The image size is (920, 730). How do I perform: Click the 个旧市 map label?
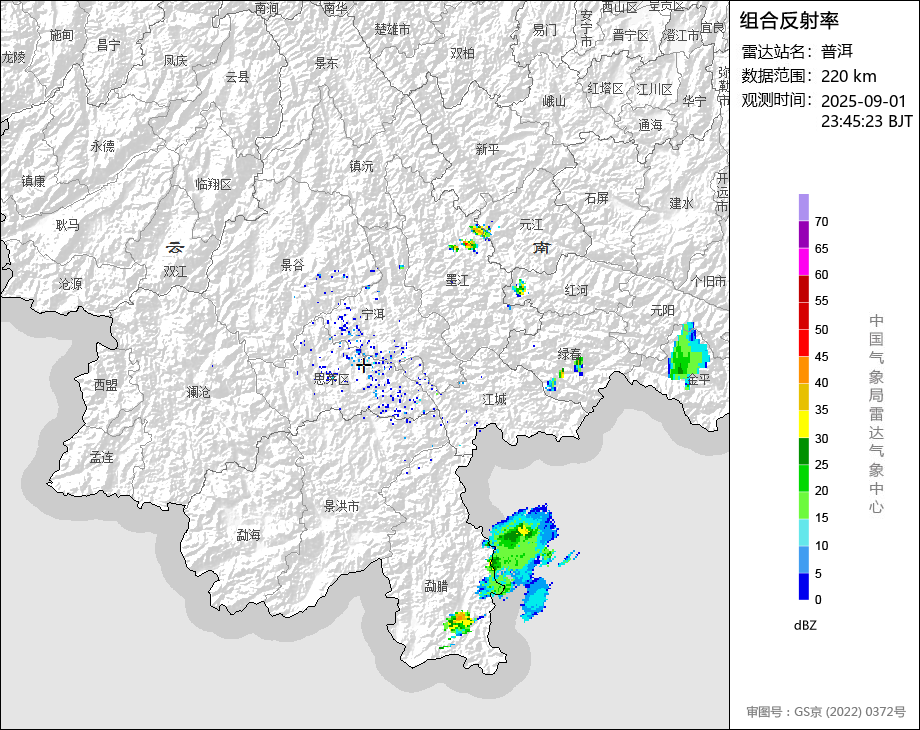click(x=708, y=281)
